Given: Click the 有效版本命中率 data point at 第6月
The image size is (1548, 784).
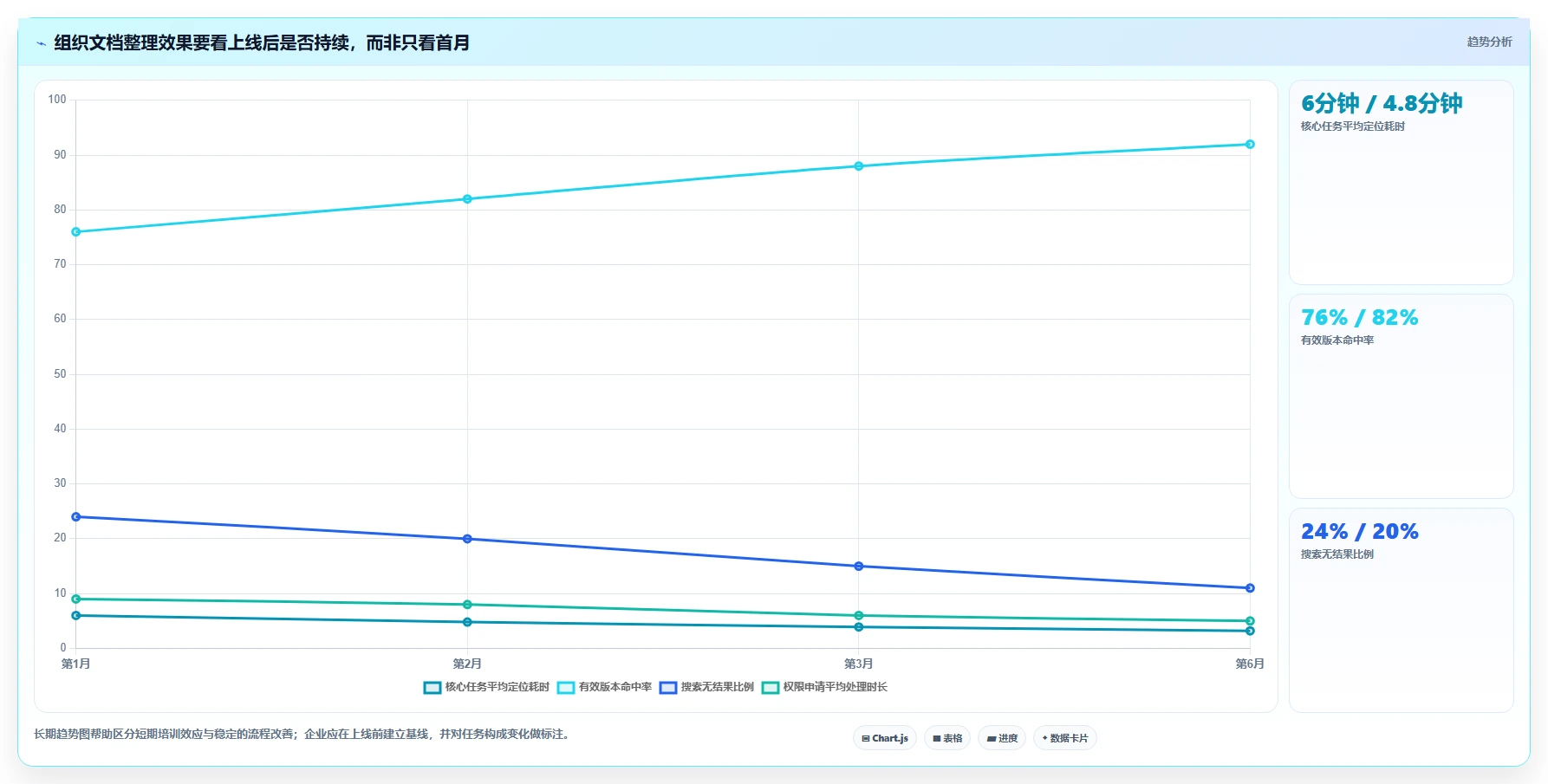Looking at the screenshot, I should [1250, 145].
